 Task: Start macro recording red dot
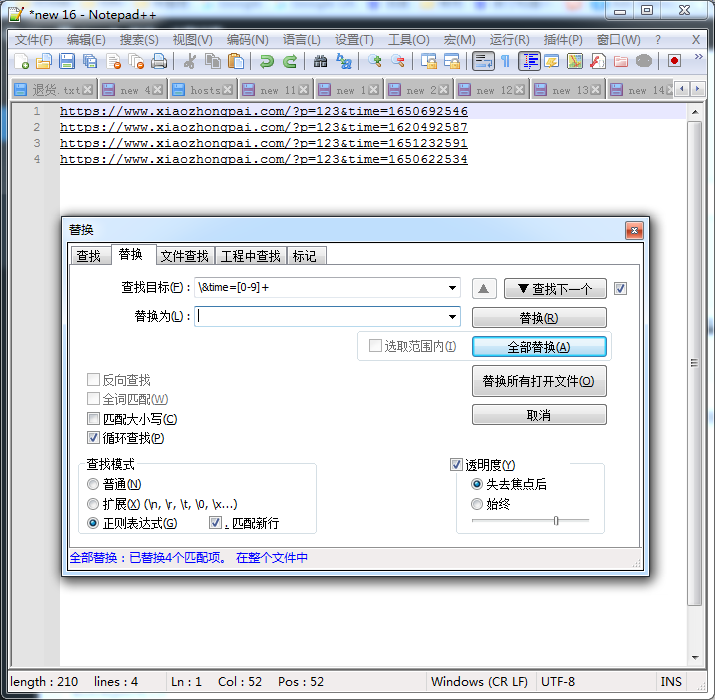pyautogui.click(x=674, y=61)
